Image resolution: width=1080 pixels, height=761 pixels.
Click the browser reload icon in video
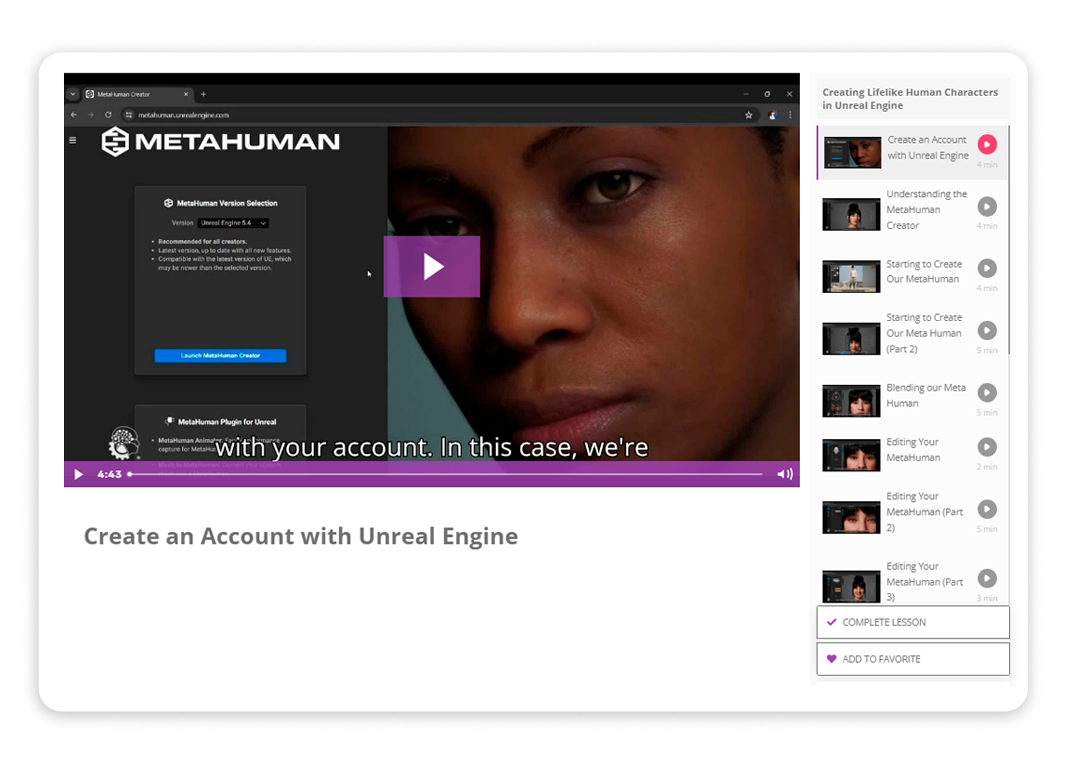pyautogui.click(x=108, y=115)
